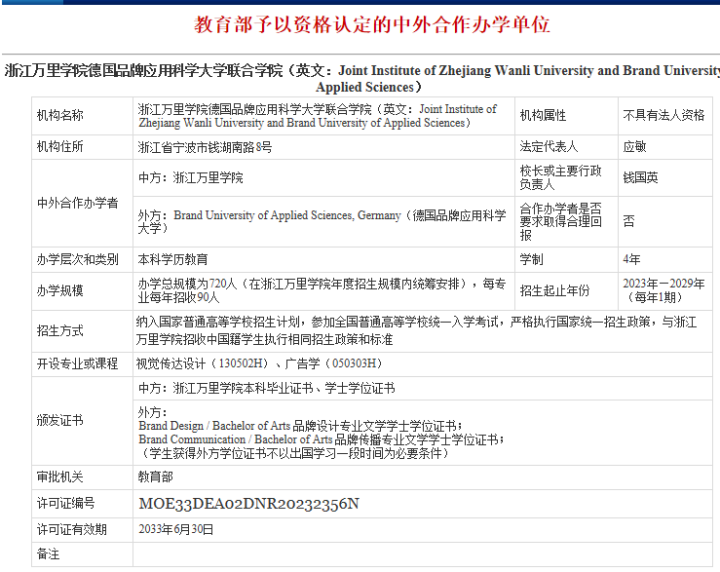Click the address 浙江省宁波市钱湖南路8号
Image resolution: width=720 pixels, height=572 pixels.
coord(205,147)
